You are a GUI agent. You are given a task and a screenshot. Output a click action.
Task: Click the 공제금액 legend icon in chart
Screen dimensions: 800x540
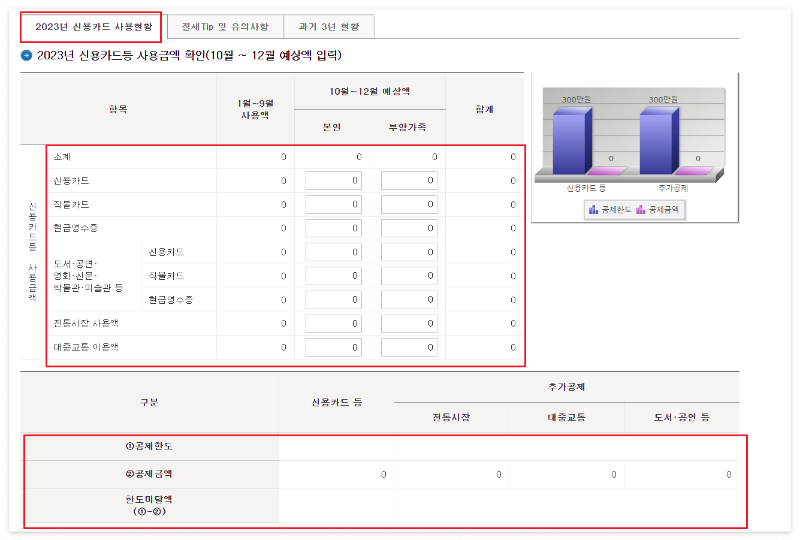tap(640, 210)
